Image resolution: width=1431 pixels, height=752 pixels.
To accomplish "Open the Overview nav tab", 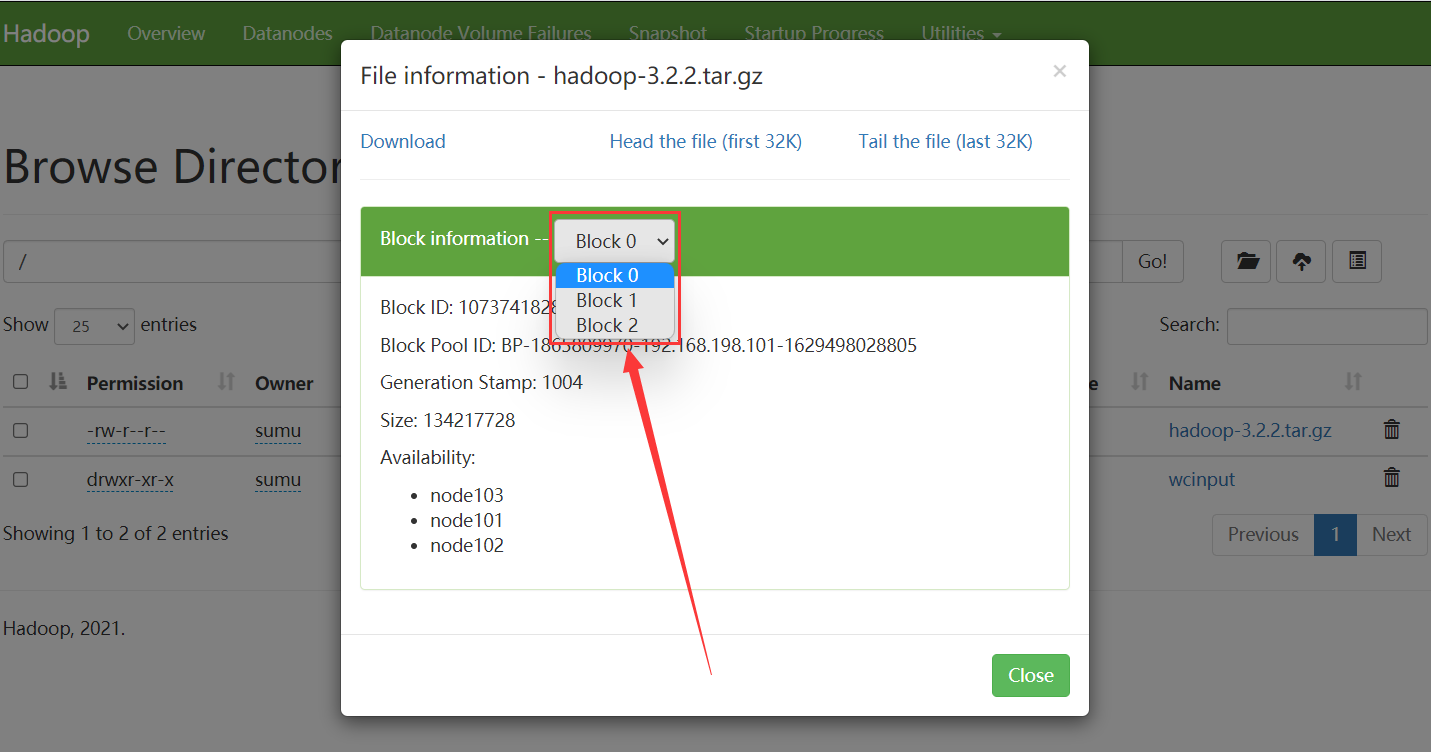I will tap(166, 33).
